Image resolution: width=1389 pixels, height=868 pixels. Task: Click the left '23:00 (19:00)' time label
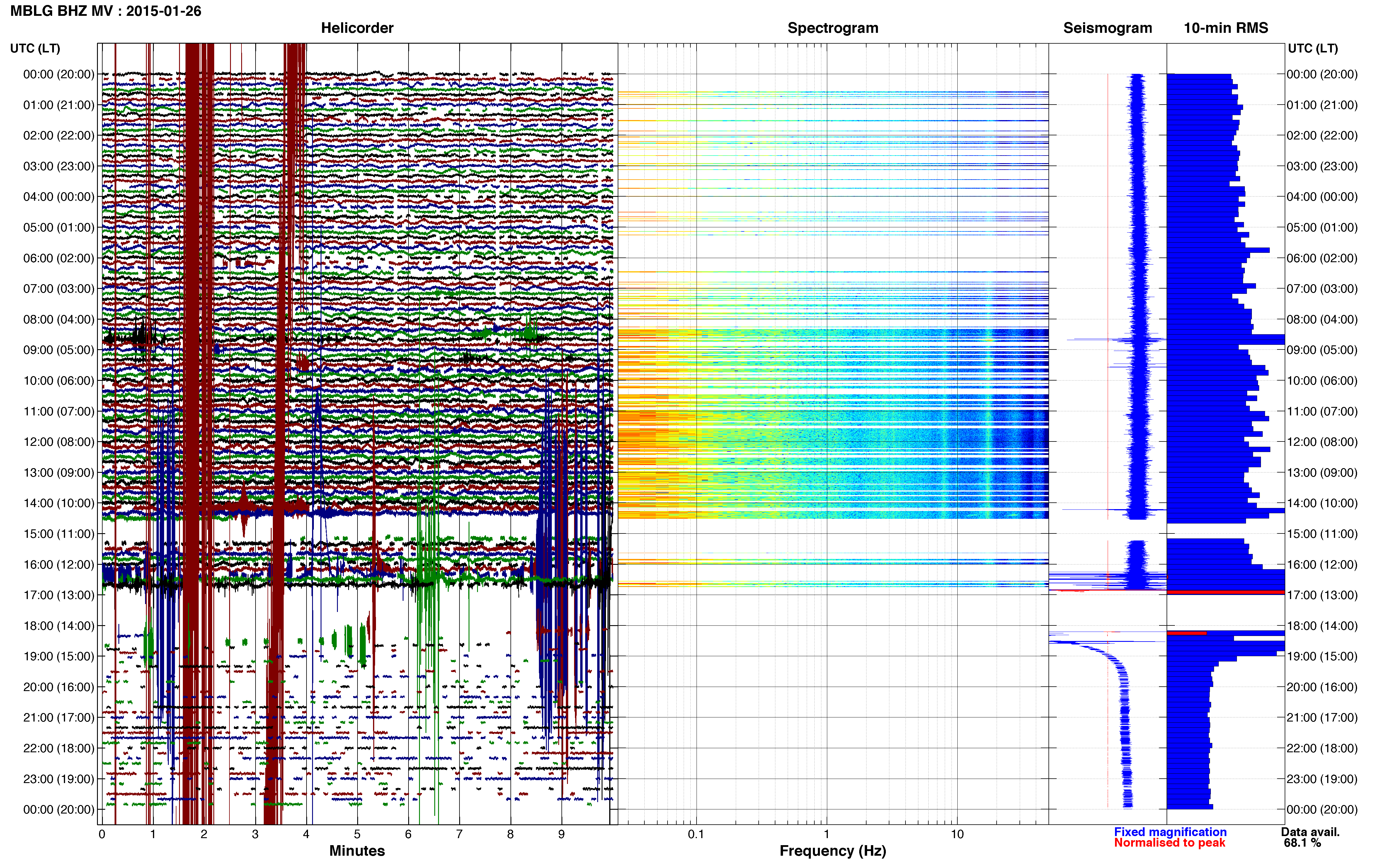59,779
